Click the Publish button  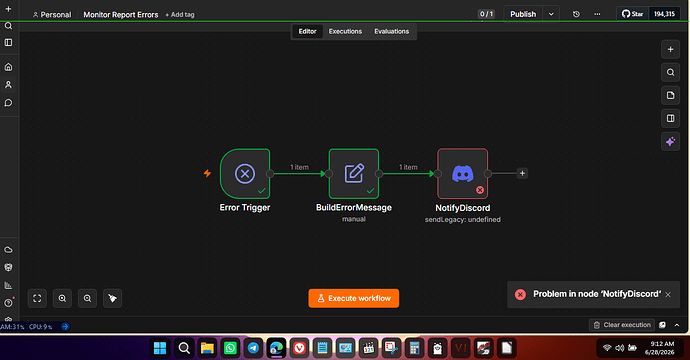523,14
